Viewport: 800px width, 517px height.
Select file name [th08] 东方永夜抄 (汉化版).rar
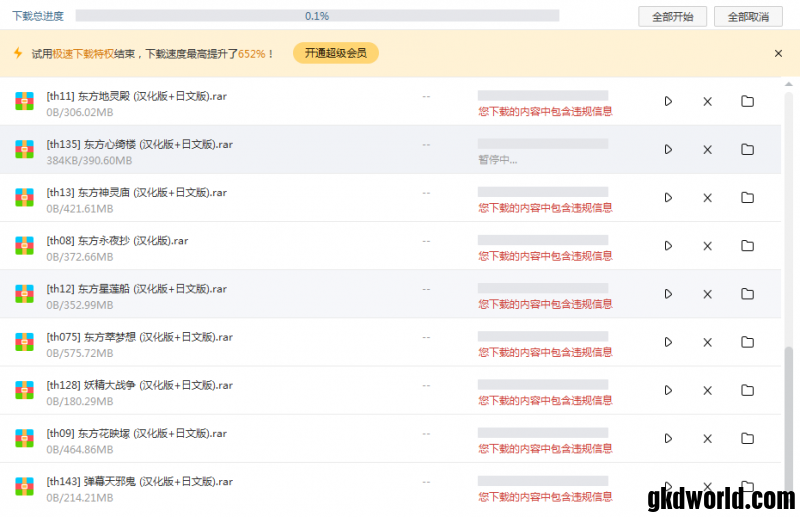pyautogui.click(x=117, y=240)
